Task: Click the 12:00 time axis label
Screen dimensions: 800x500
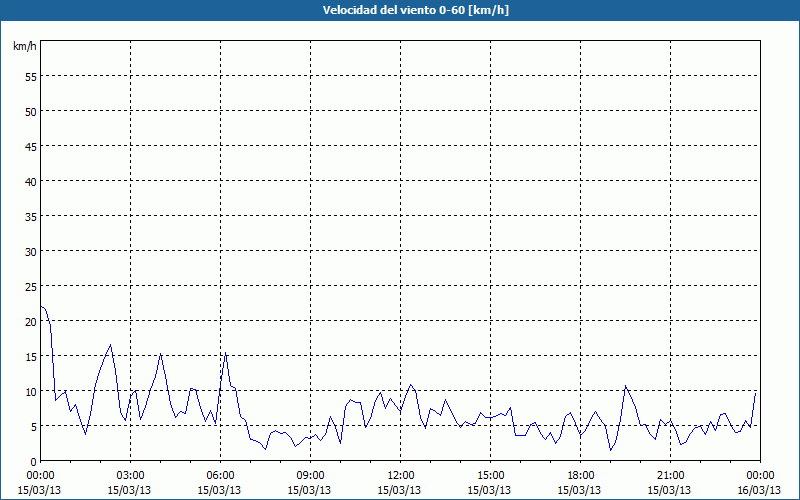Action: pos(401,476)
